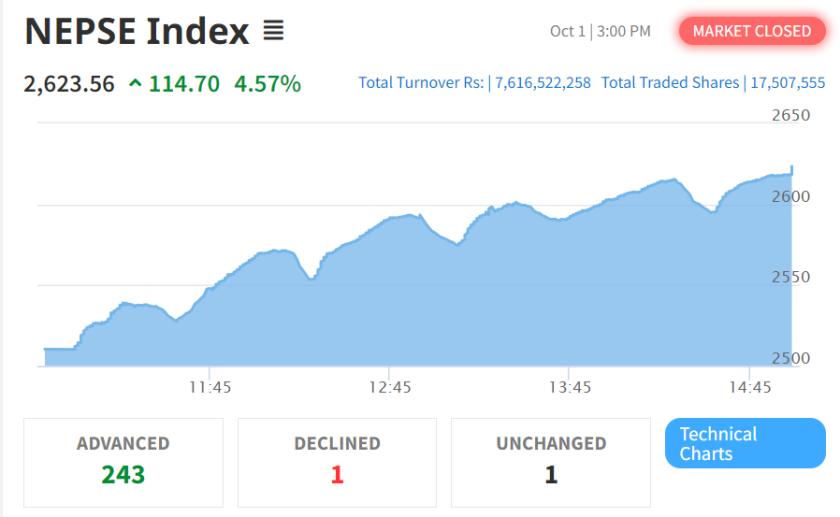Click the 11:45 time axis label
This screenshot has width=840, height=517.
pos(210,387)
